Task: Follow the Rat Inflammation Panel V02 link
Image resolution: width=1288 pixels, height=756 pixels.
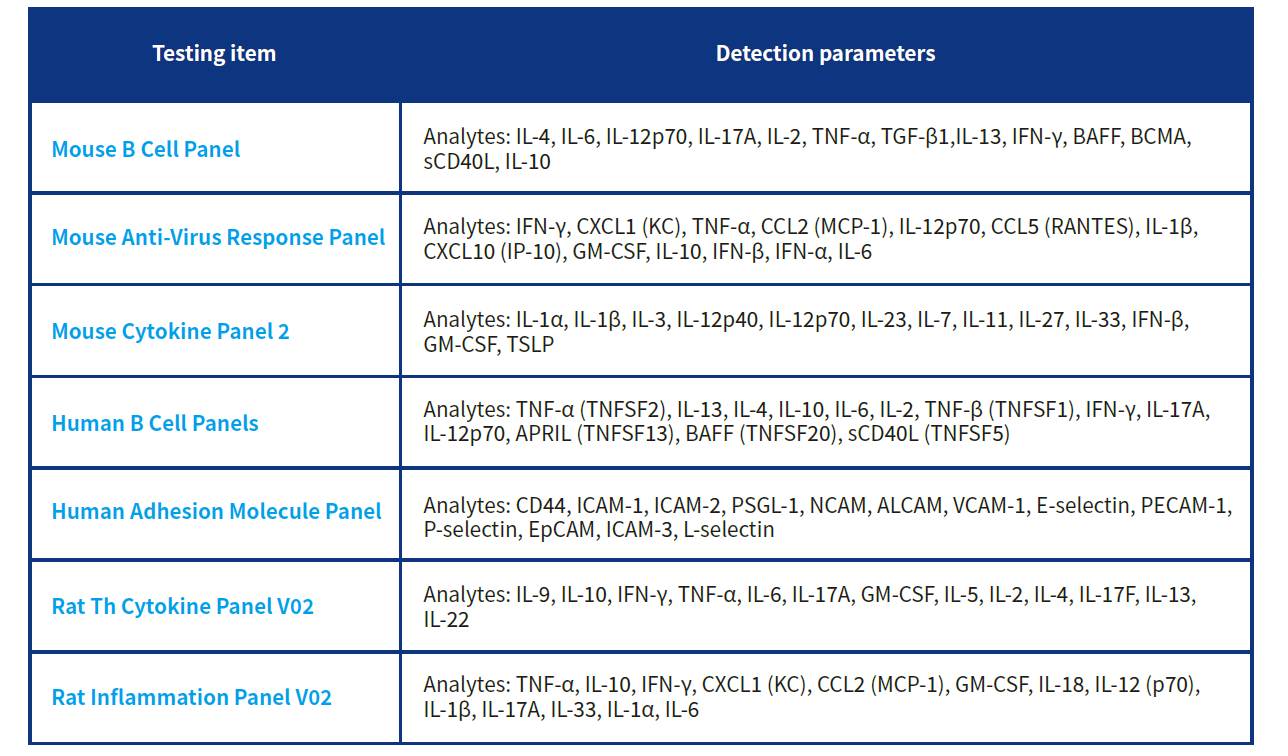Action: (x=192, y=697)
